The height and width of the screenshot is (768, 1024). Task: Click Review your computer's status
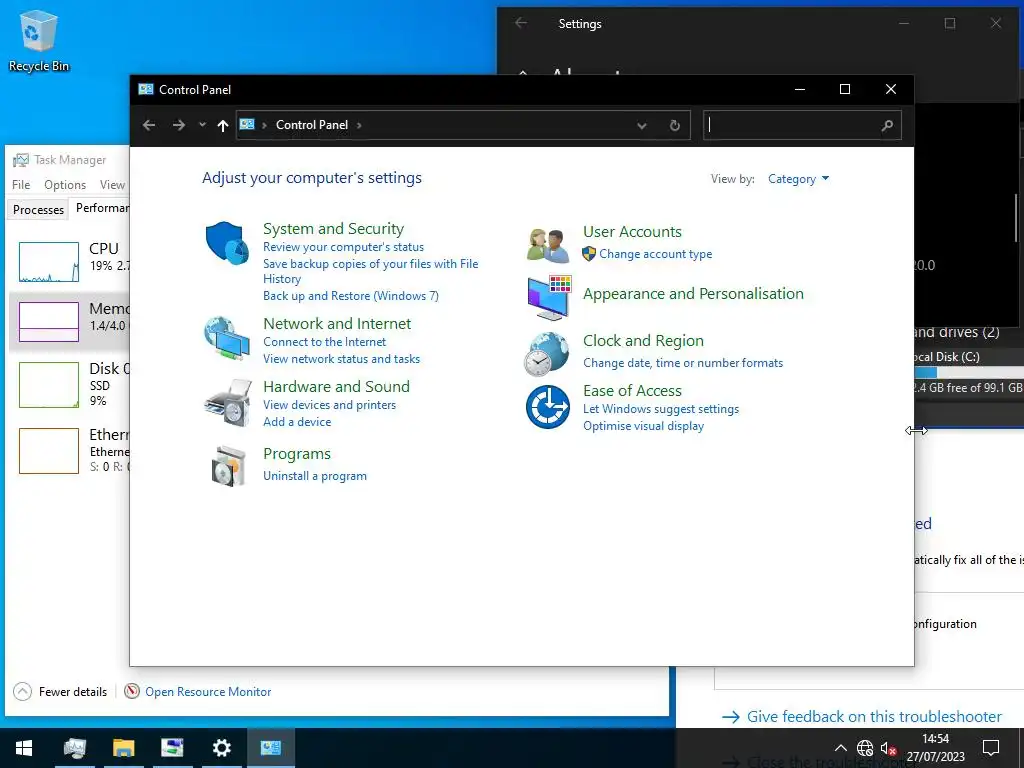(x=344, y=247)
